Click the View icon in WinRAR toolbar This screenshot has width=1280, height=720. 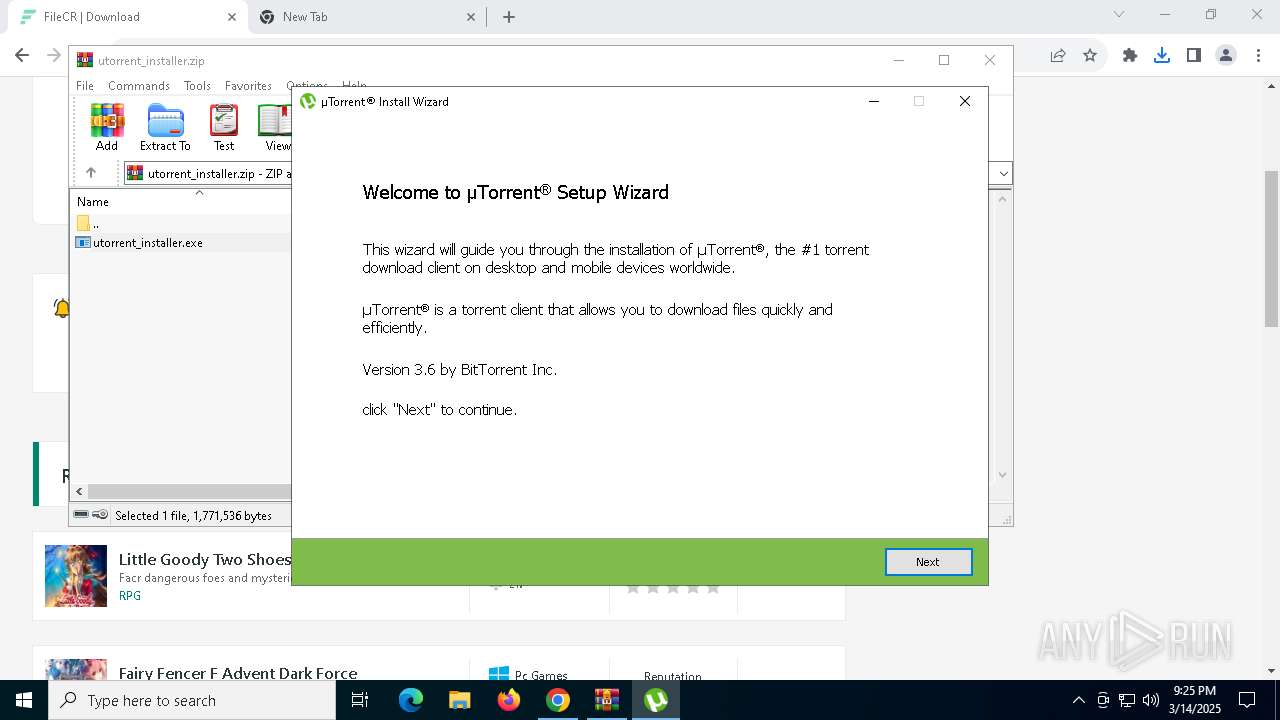click(x=275, y=128)
